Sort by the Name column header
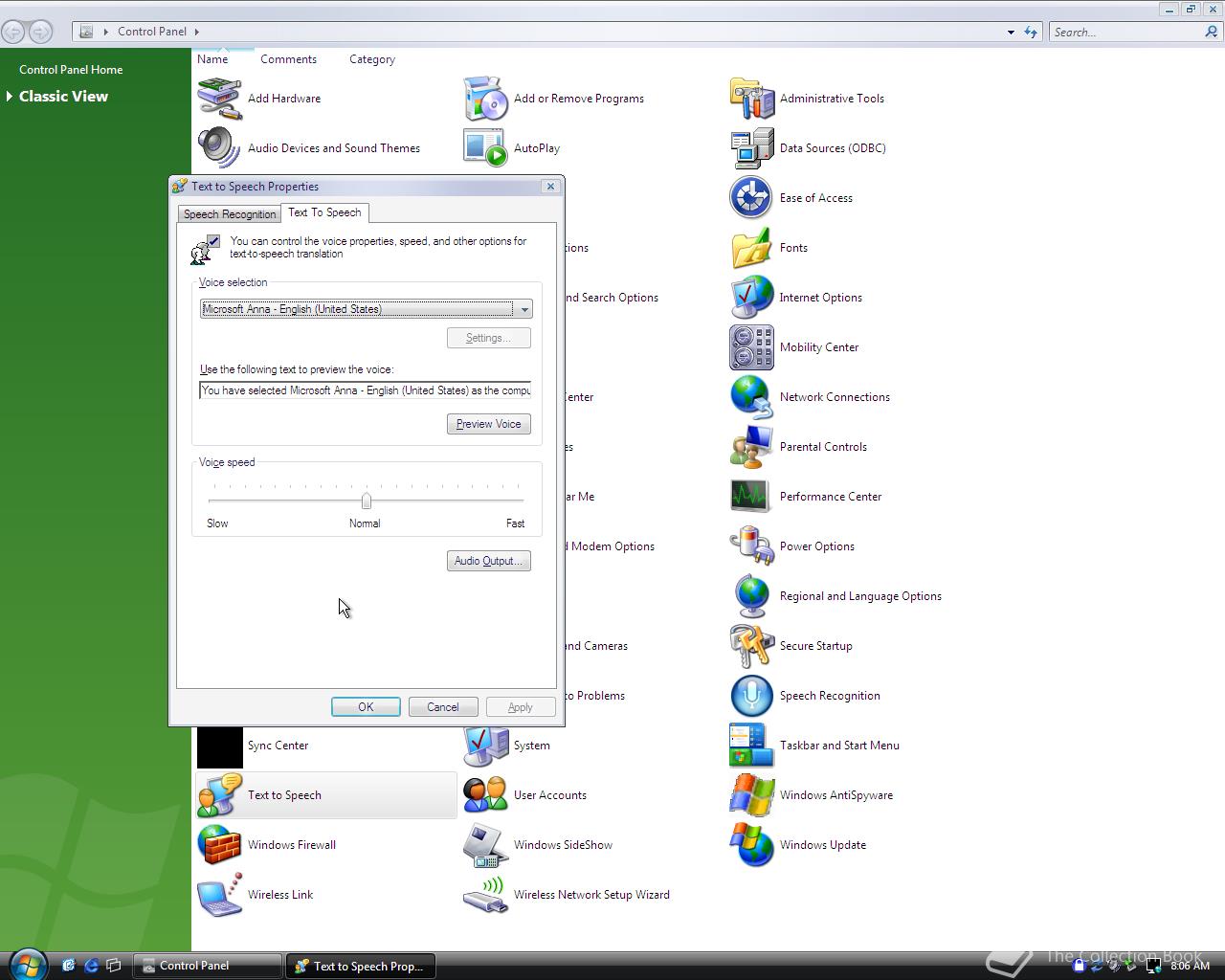 (x=212, y=59)
